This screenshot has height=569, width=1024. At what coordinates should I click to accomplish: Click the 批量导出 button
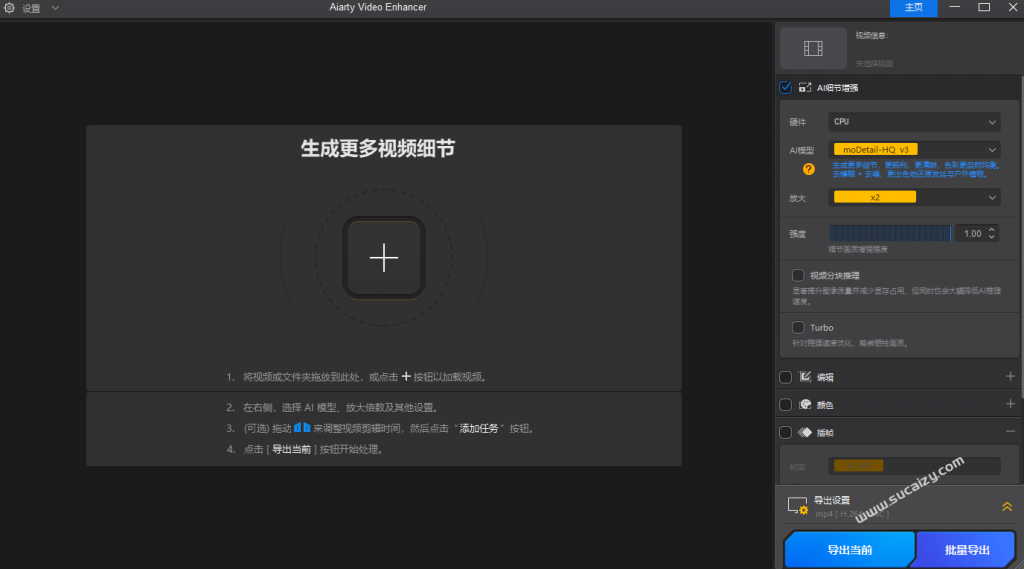967,549
